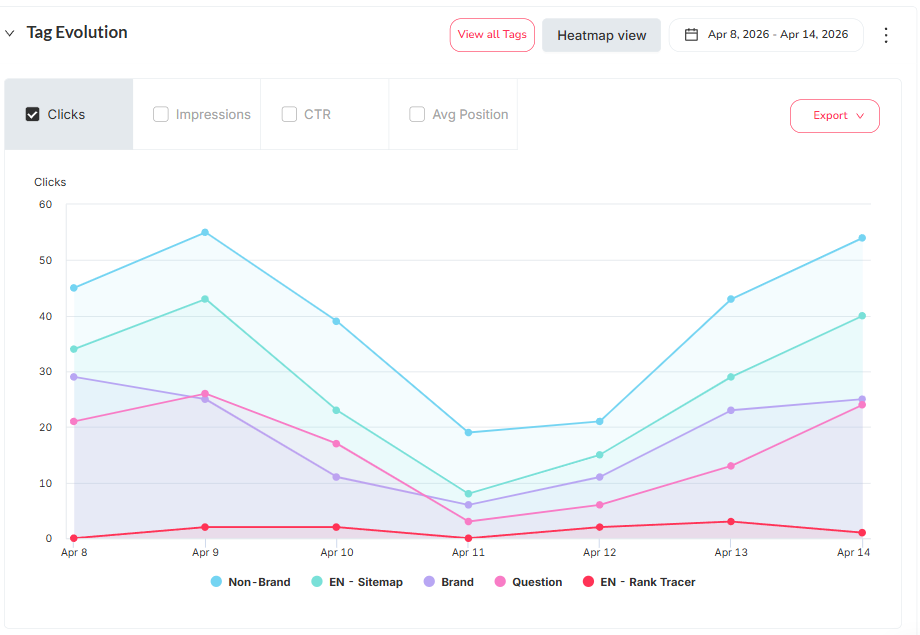
Task: Toggle Non-Brand series in legend
Action: 250,582
